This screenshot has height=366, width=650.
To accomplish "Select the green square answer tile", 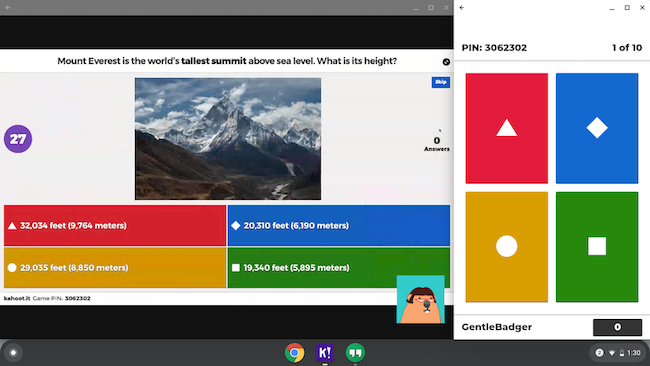I will coord(597,247).
